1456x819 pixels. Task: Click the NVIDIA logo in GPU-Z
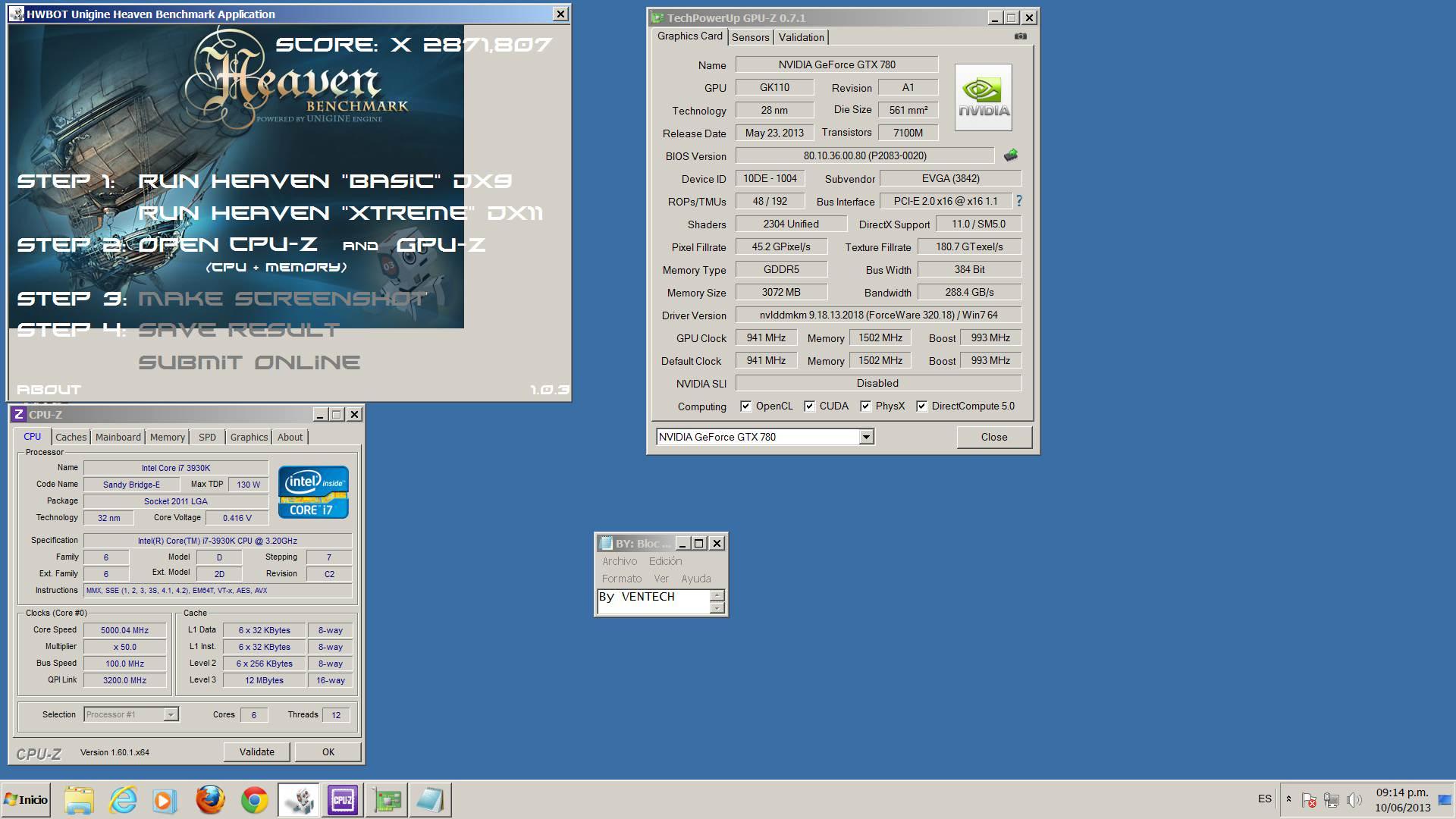pyautogui.click(x=983, y=97)
